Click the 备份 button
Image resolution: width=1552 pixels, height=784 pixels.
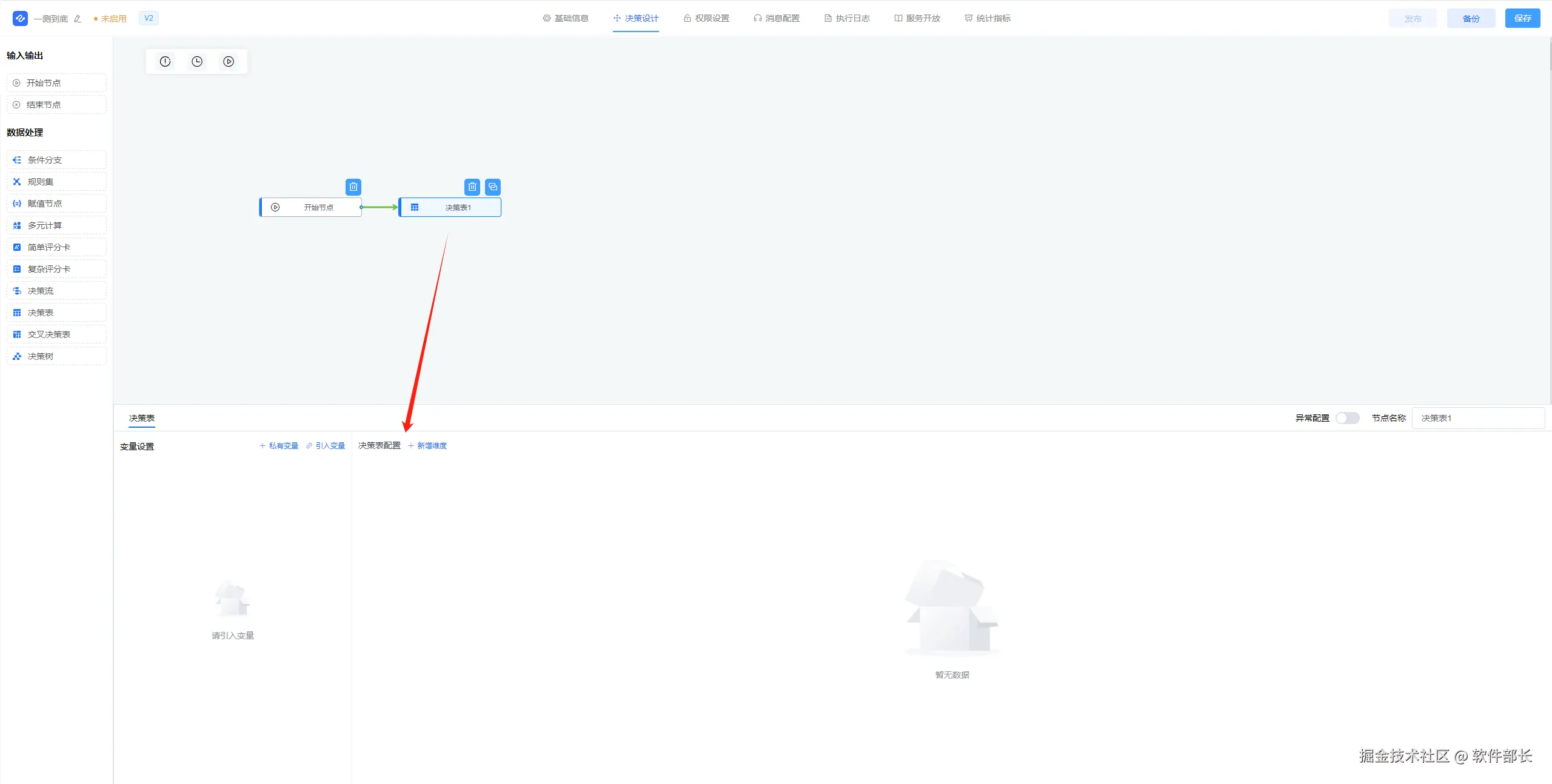[x=1471, y=18]
